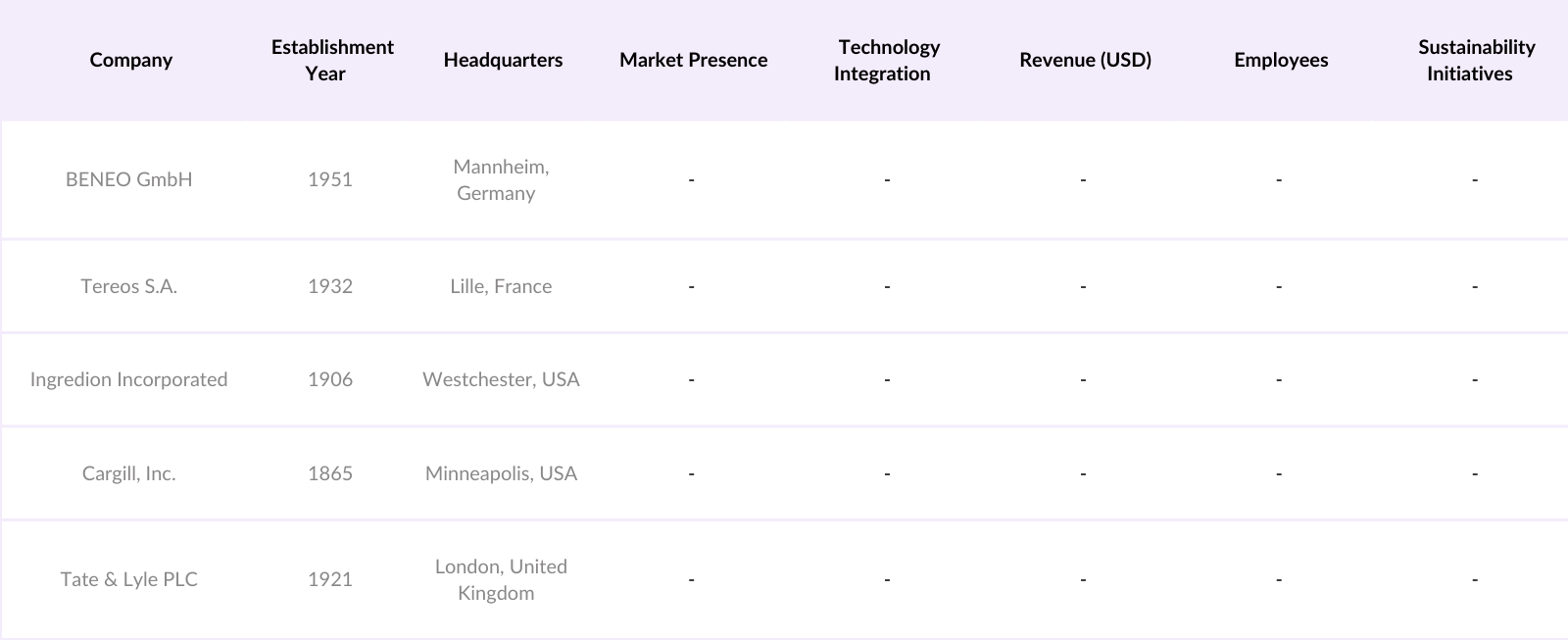Viewport: 1568px width, 640px height.
Task: Select the Tate & Lyle PLC cell
Action: pos(129,579)
